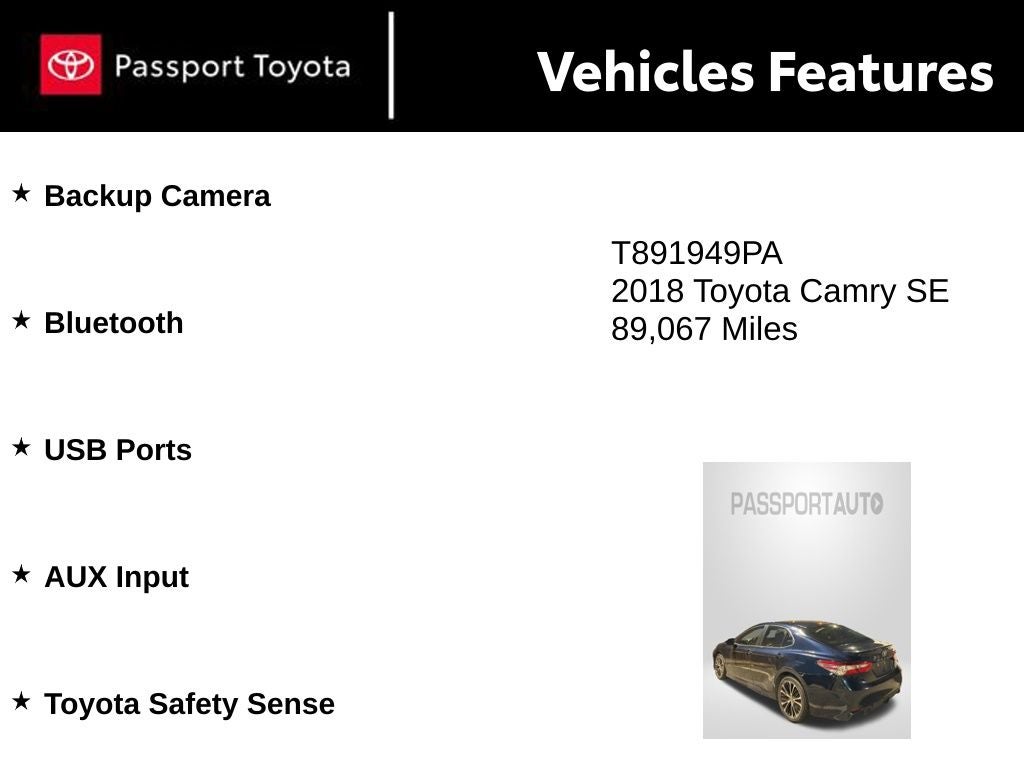This screenshot has height=768, width=1024.
Task: Click the dark blue Camry in the photo
Action: pos(807,665)
